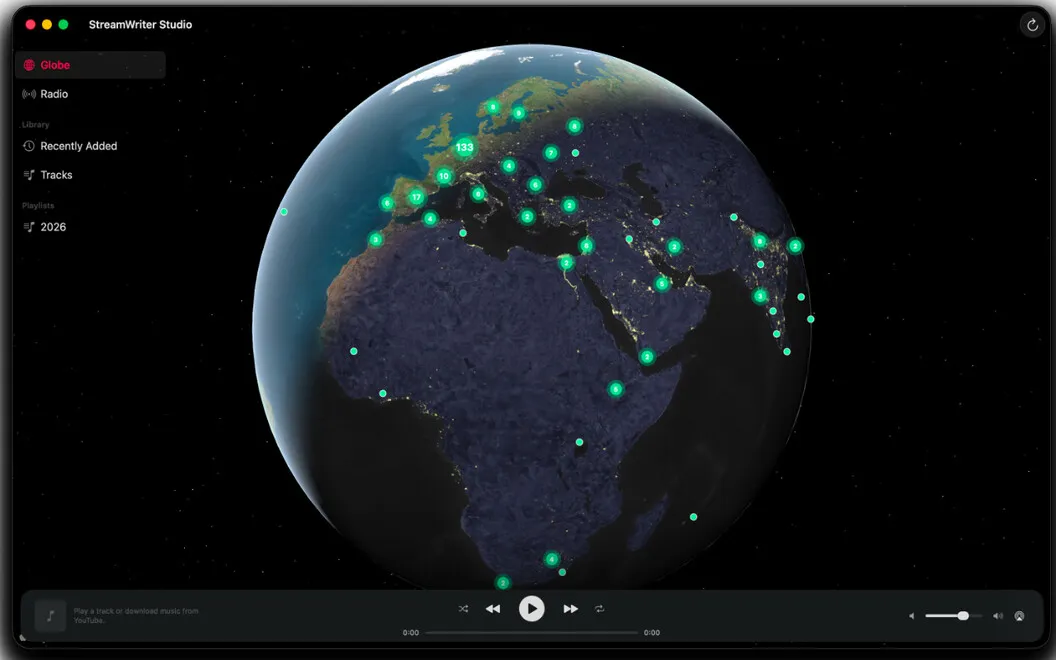Click the station dot in the Atlantic Ocean
This screenshot has width=1056, height=660.
coord(284,211)
